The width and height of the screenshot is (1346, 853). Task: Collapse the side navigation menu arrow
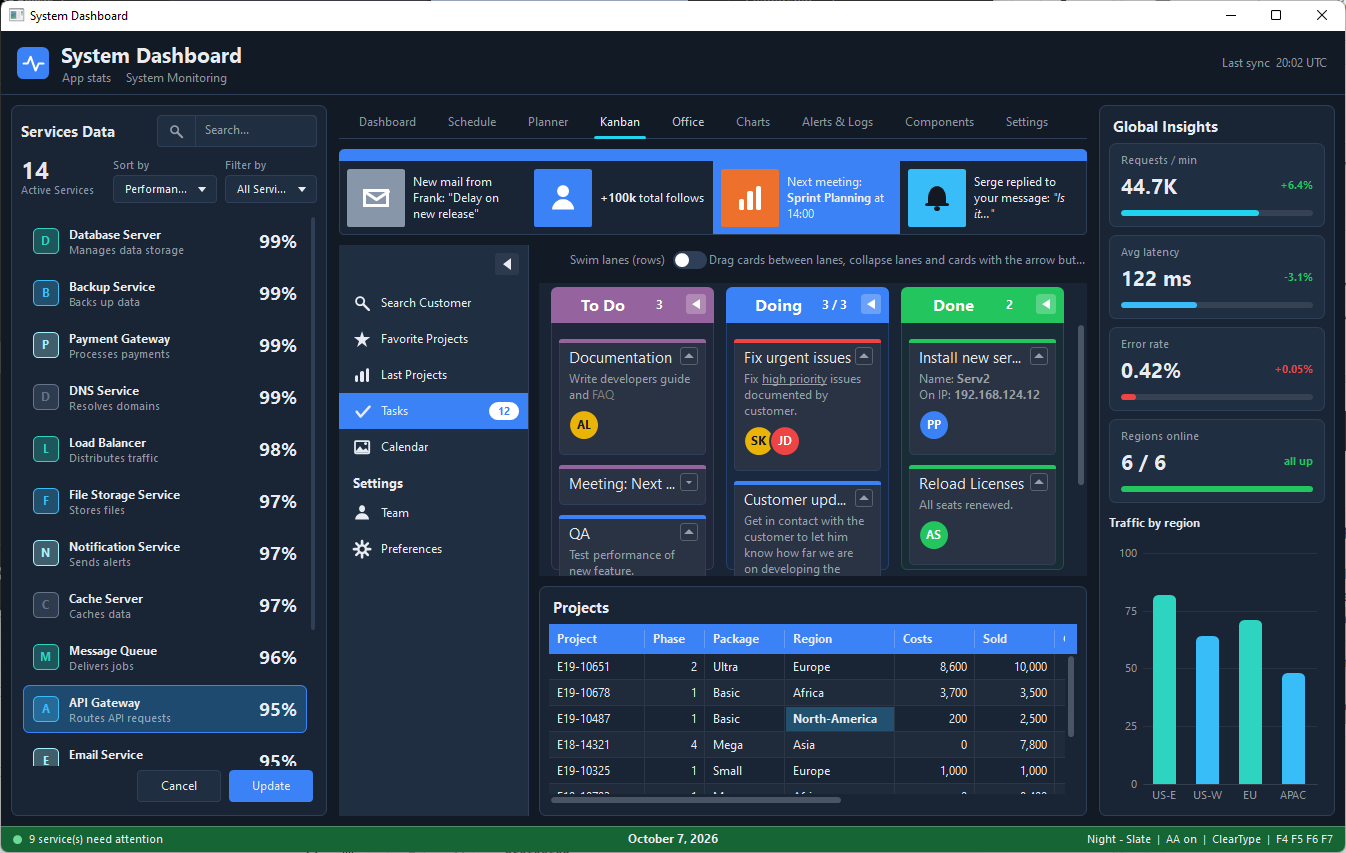tap(507, 264)
